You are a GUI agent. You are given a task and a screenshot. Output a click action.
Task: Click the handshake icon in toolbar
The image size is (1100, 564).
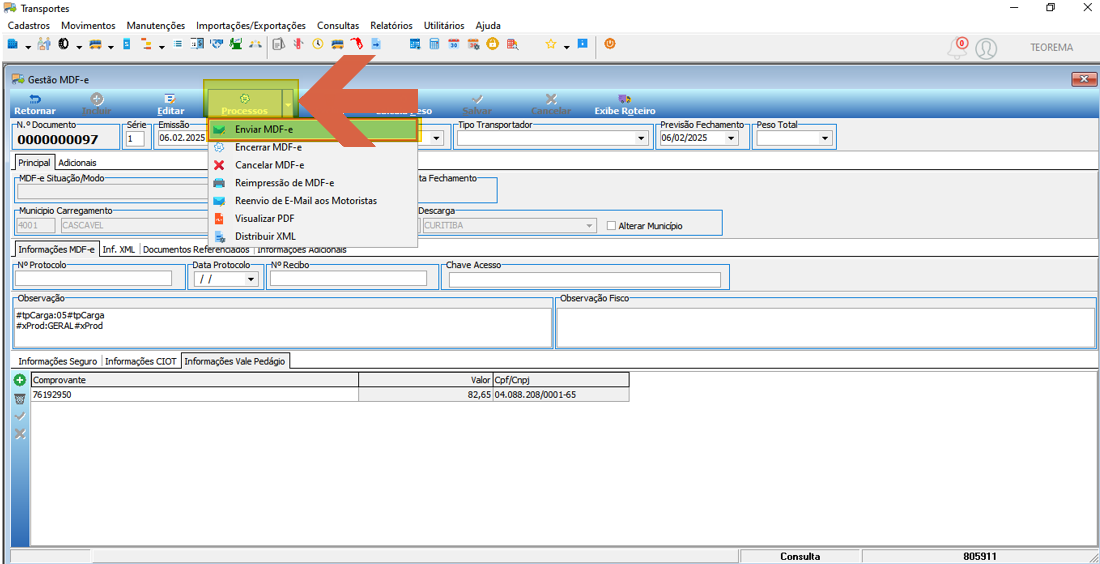point(217,44)
